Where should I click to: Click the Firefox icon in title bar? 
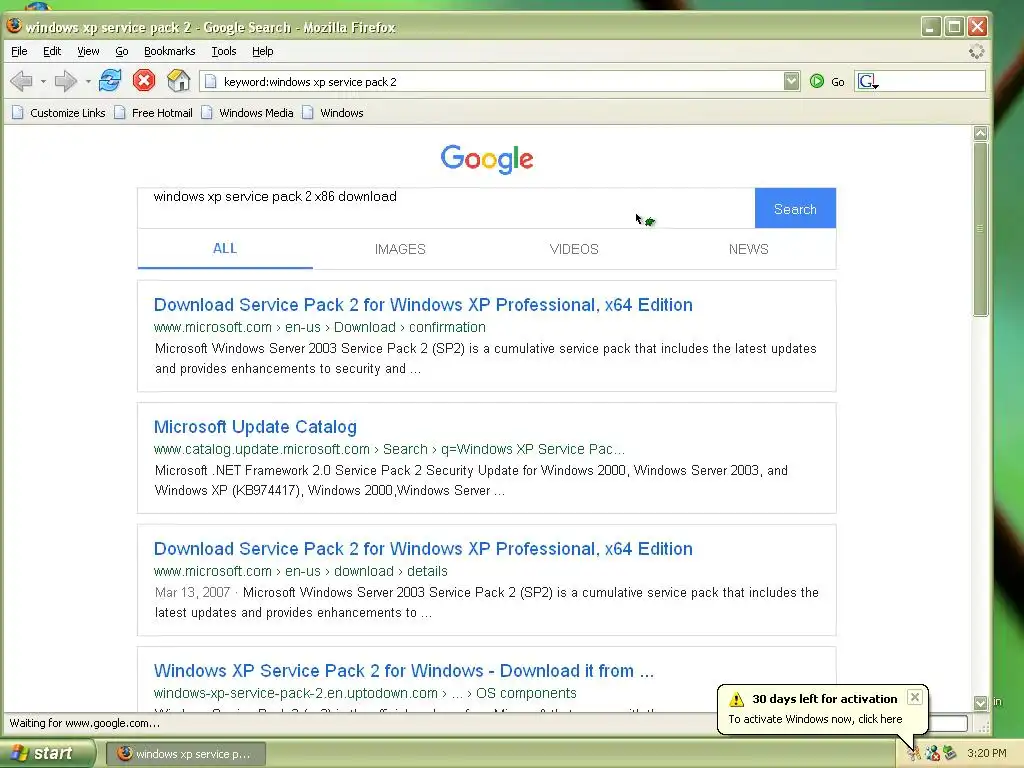click(14, 26)
